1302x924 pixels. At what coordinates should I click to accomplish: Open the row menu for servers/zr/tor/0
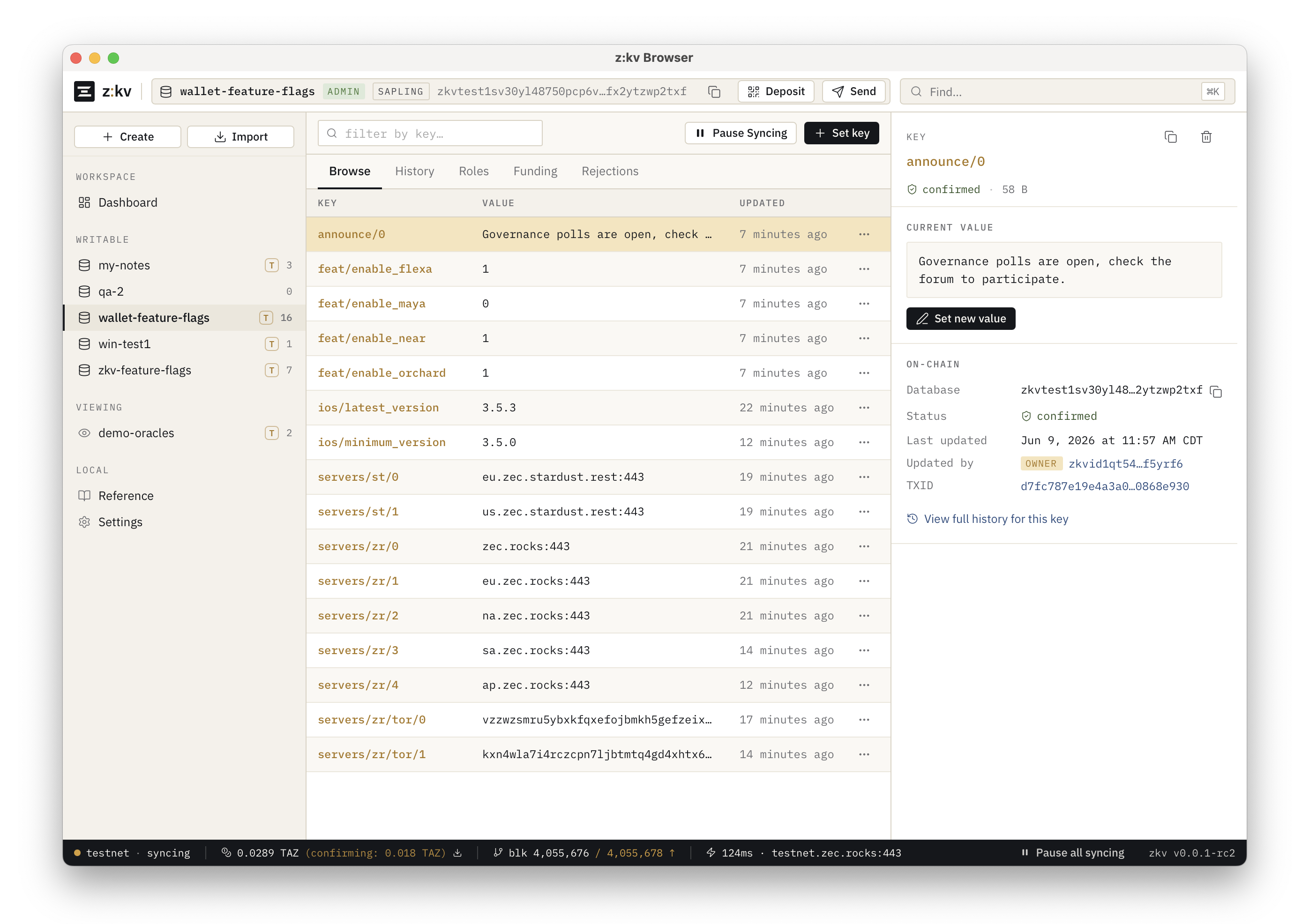(x=864, y=720)
